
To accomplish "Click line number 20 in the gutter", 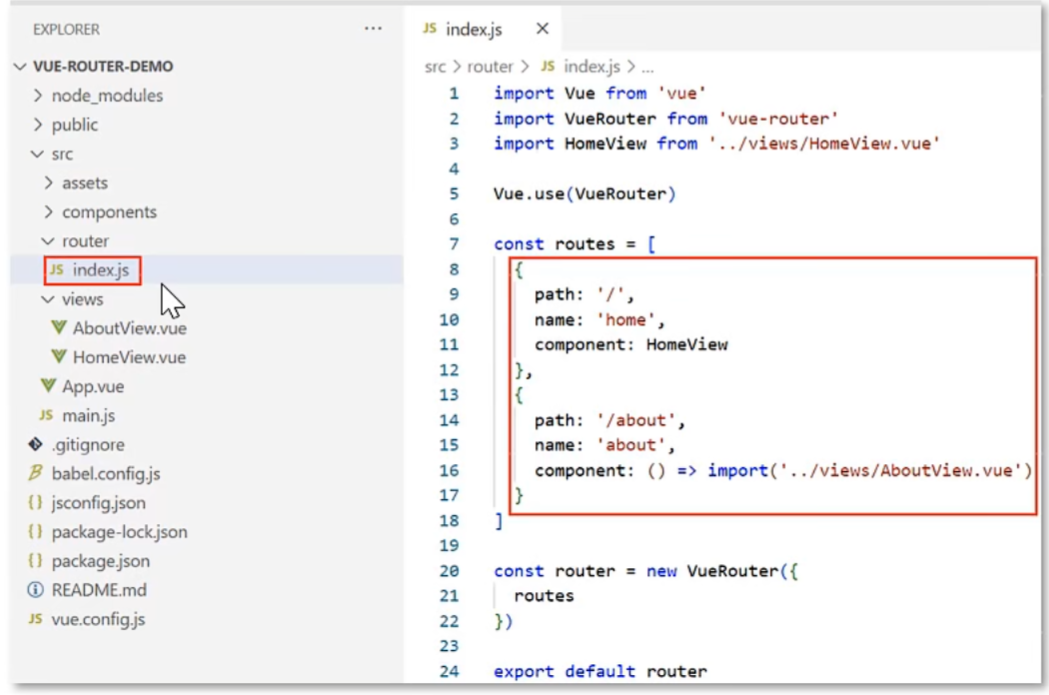I will coord(449,571).
